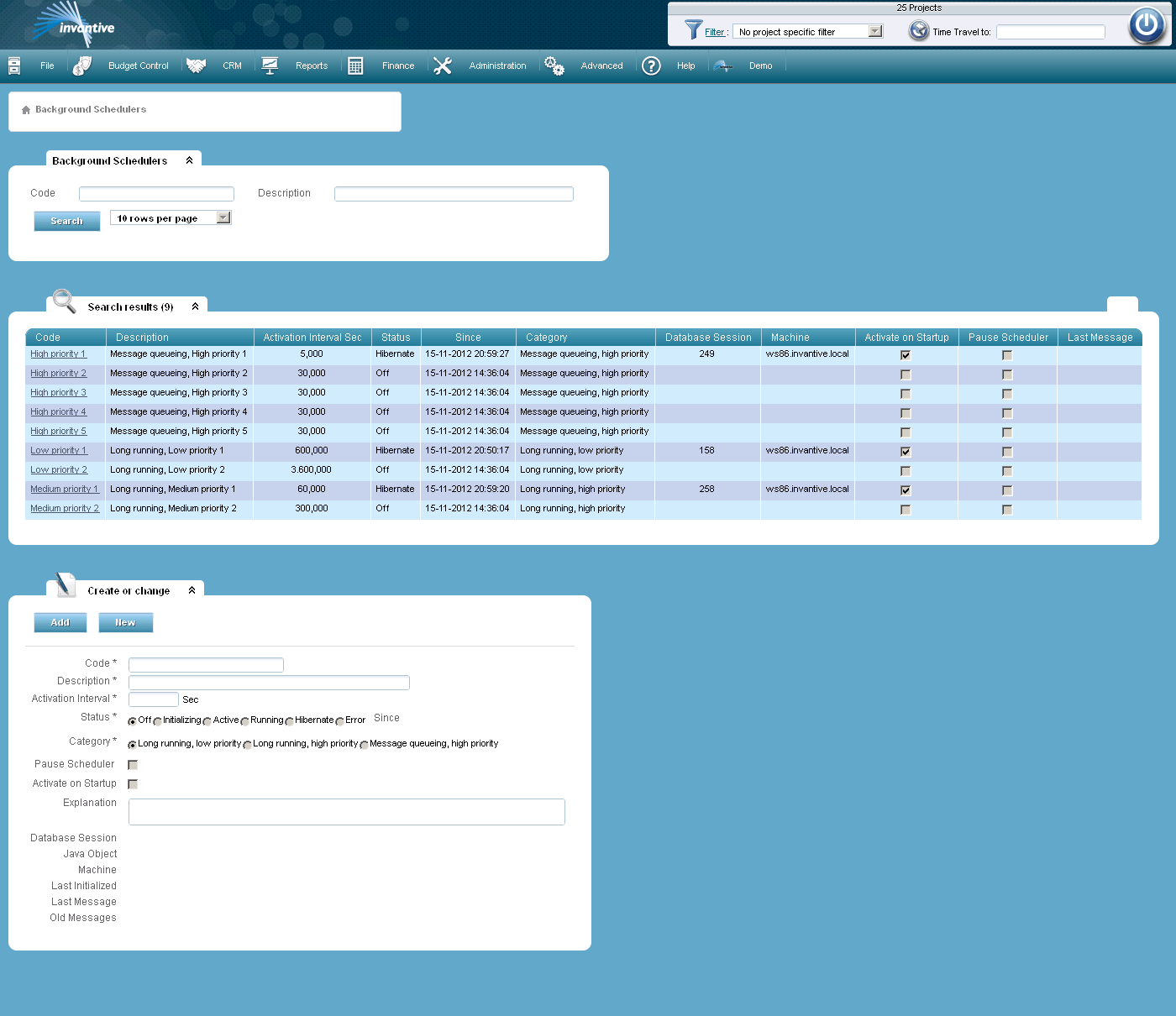Click the Create or change pen icon

(x=66, y=585)
